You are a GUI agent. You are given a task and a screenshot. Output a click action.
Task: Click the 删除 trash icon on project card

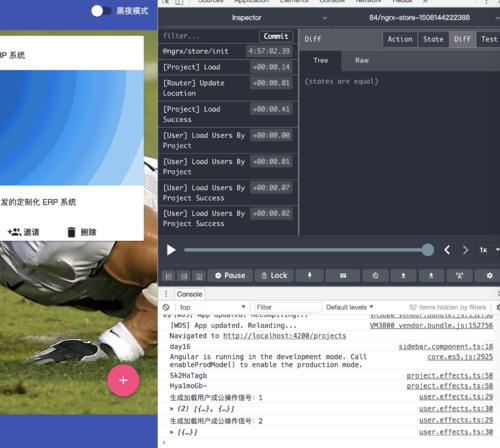pos(71,232)
